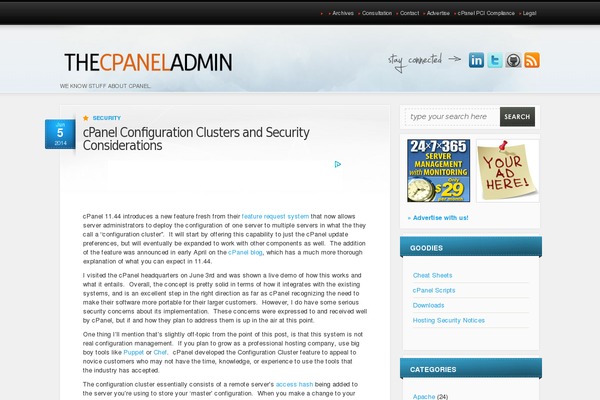600x400 pixels.
Task: Follow the access hash link
Action: point(294,384)
